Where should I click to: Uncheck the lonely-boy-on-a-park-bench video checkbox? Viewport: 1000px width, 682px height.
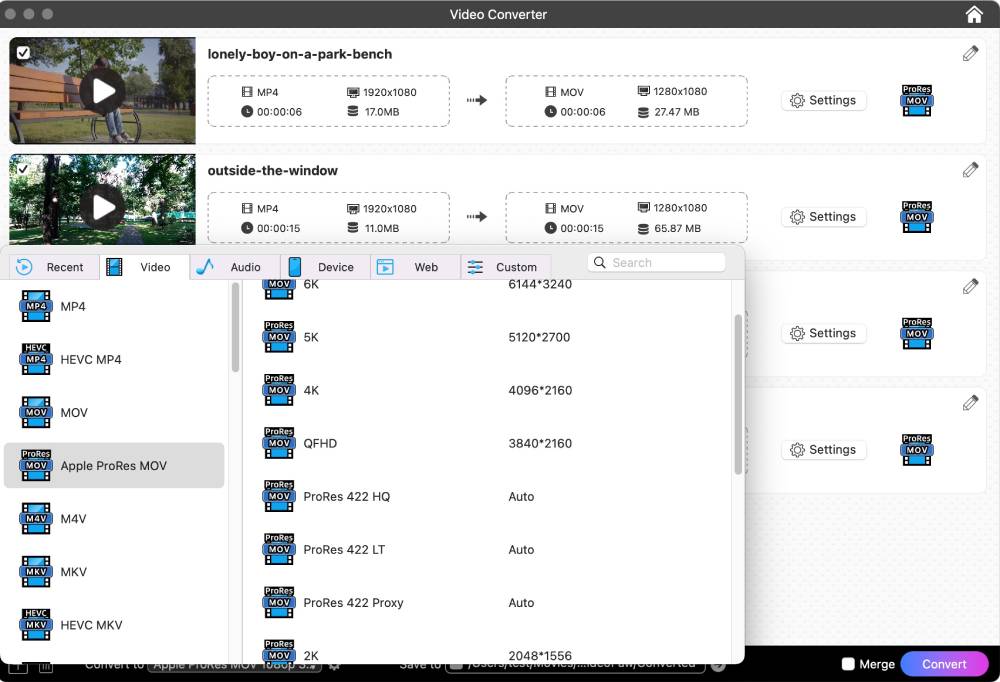pyautogui.click(x=23, y=52)
